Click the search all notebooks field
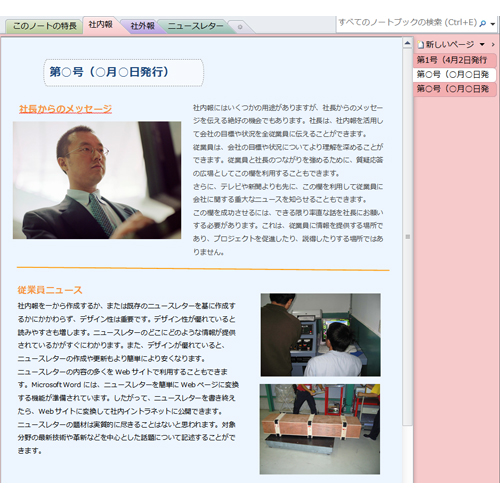The width and height of the screenshot is (500, 500). coord(408,23)
